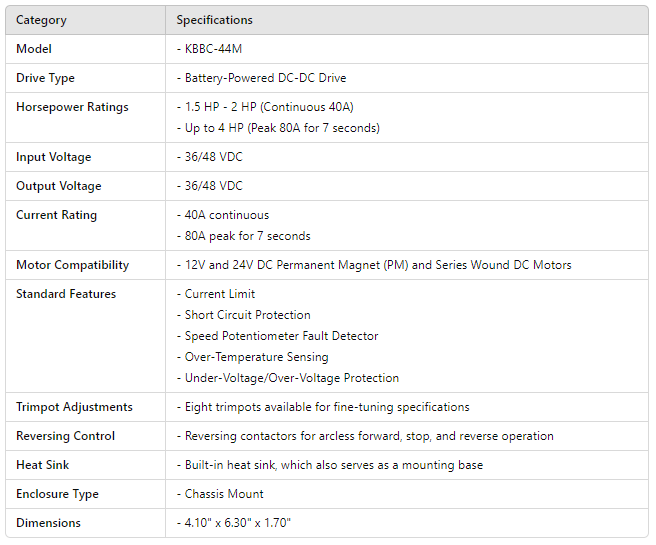656x545 pixels.
Task: Click the Motor Compatibility label
Action: [x=72, y=265]
